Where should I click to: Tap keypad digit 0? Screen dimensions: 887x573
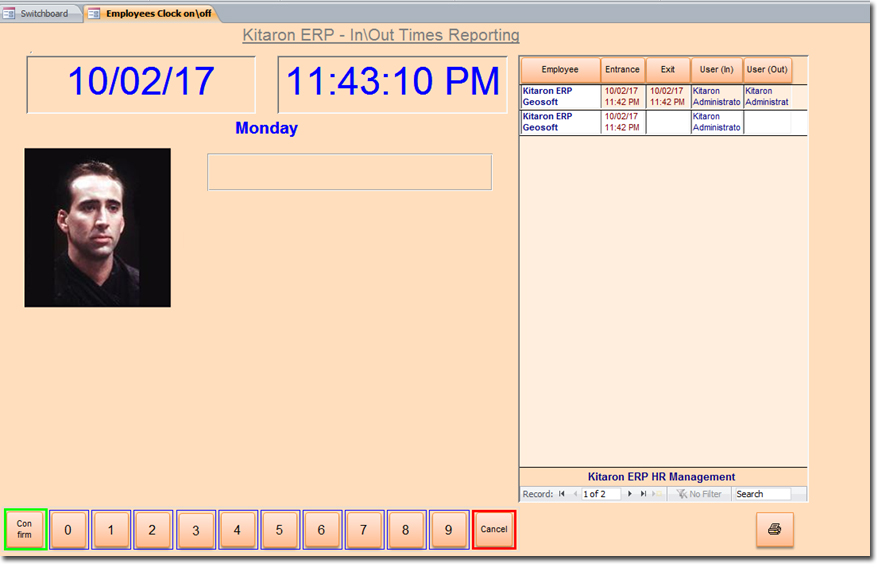point(68,530)
